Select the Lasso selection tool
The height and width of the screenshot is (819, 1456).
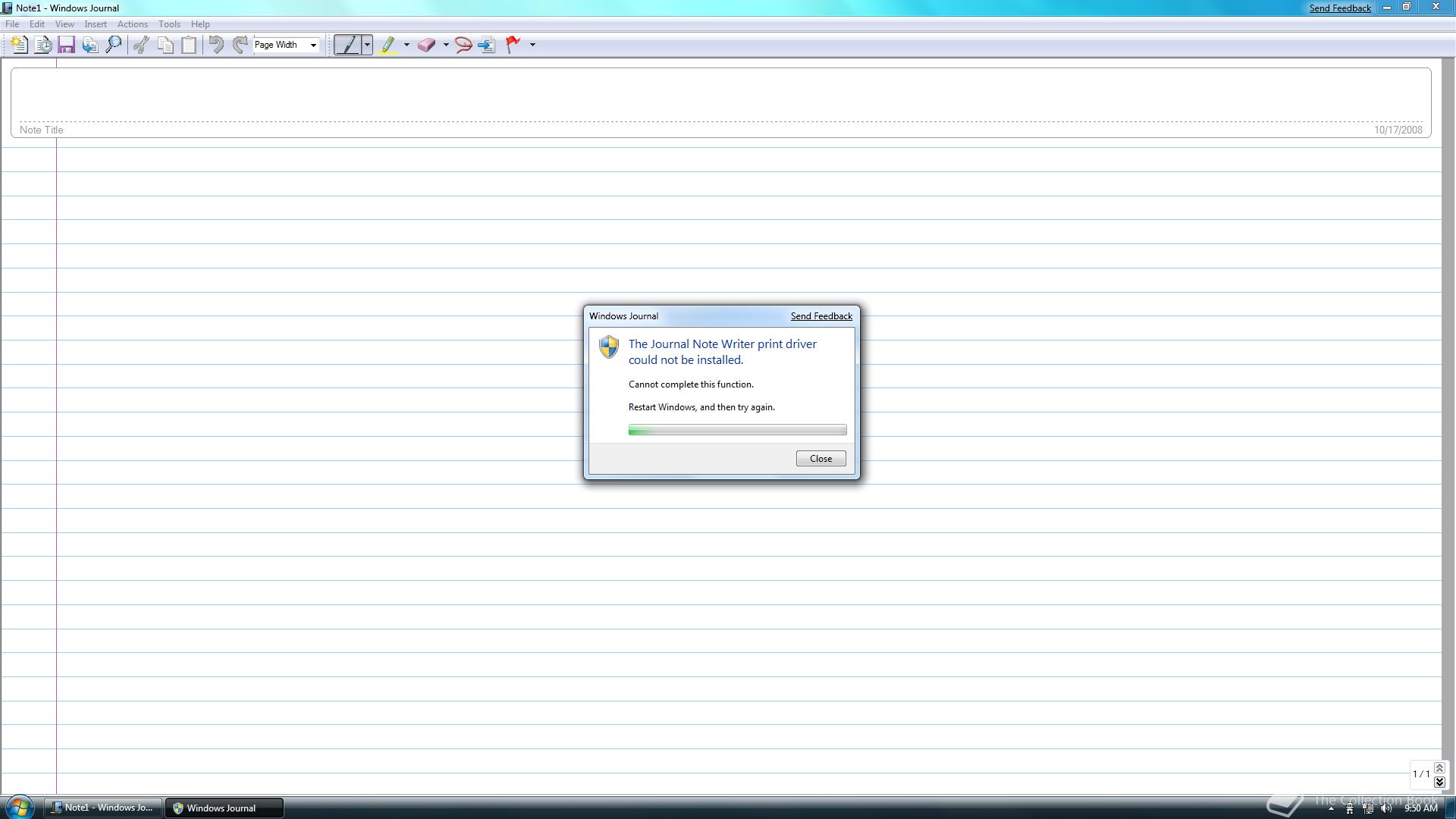[x=463, y=45]
